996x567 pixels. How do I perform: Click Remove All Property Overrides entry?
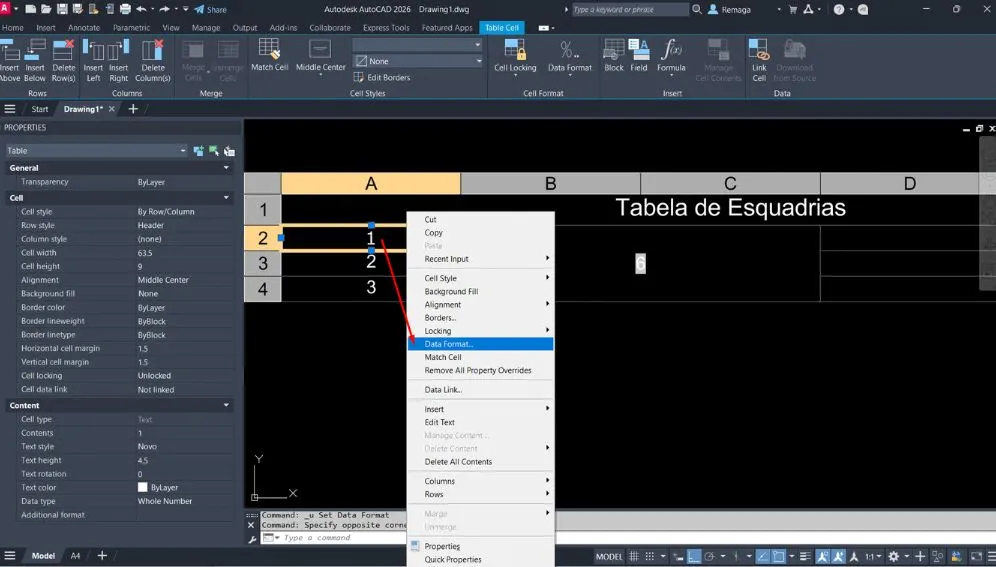[x=480, y=370]
